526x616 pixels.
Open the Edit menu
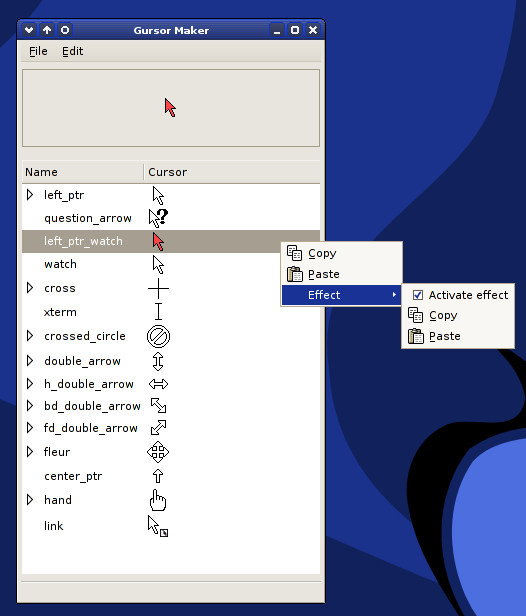[72, 51]
